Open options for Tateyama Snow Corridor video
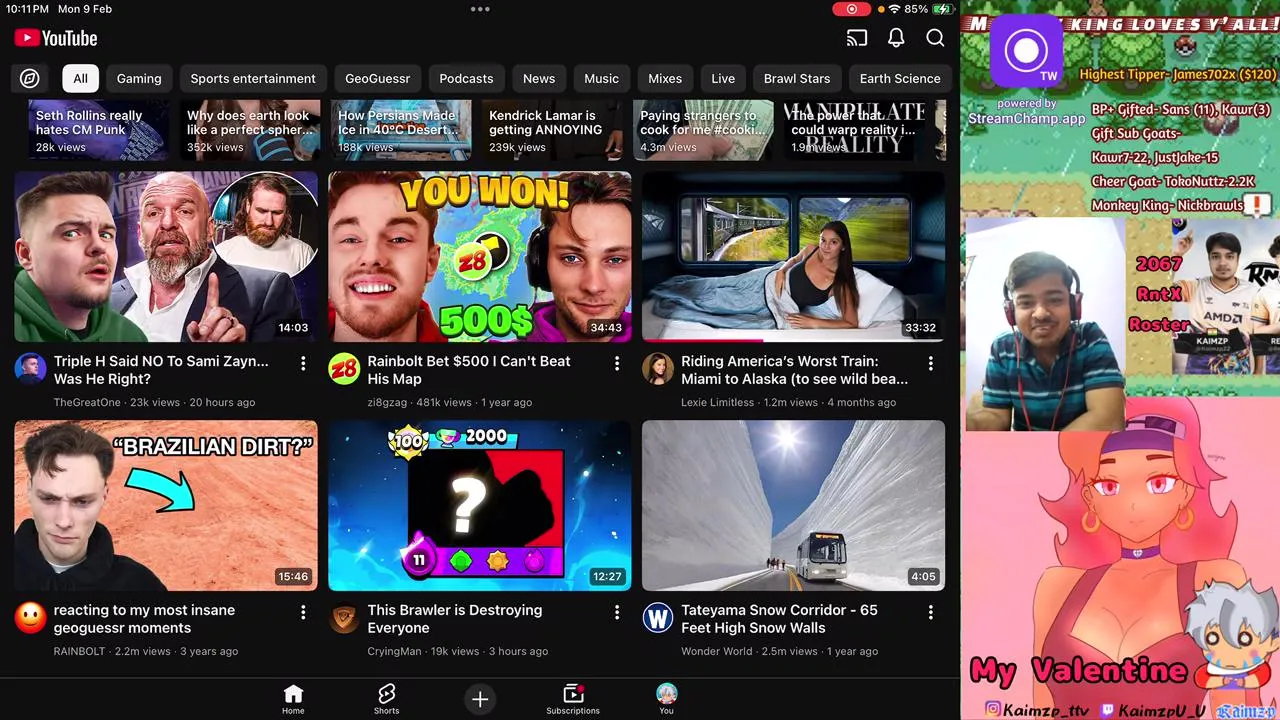This screenshot has height=720, width=1280. (930, 612)
